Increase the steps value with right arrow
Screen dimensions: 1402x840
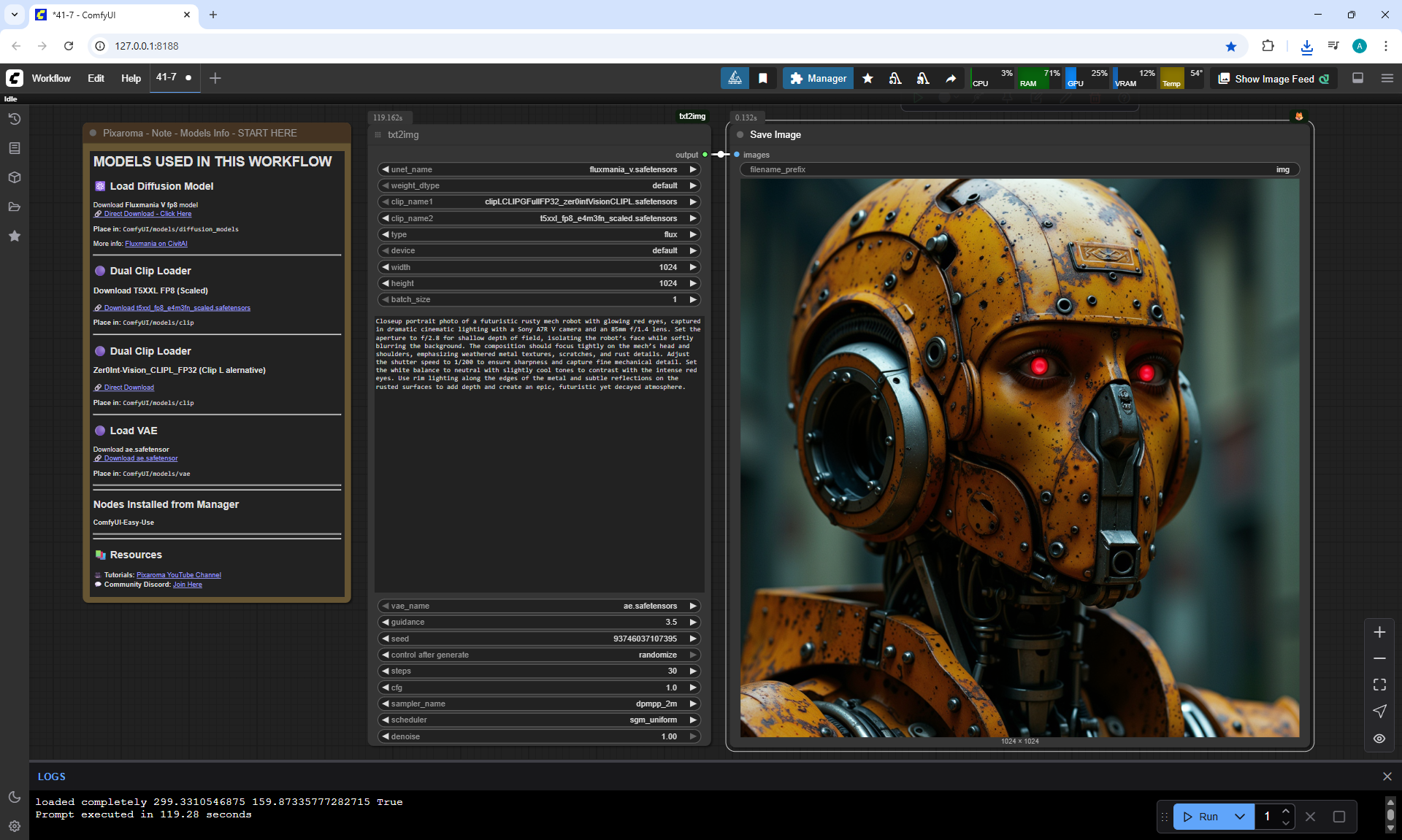click(693, 671)
